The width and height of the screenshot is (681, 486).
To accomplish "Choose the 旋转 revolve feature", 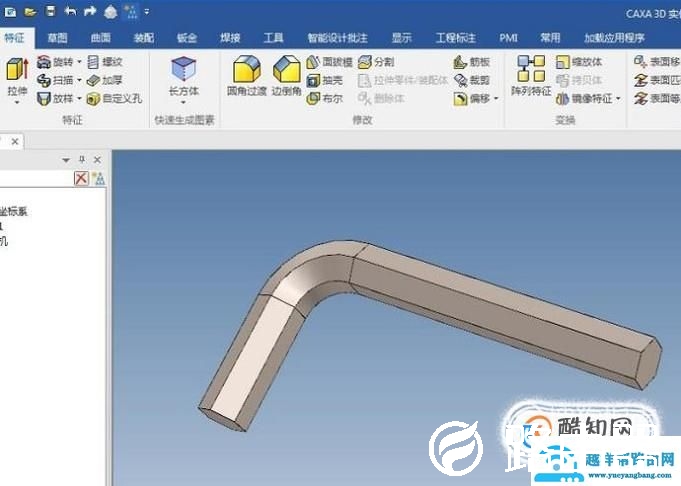I will (55, 62).
